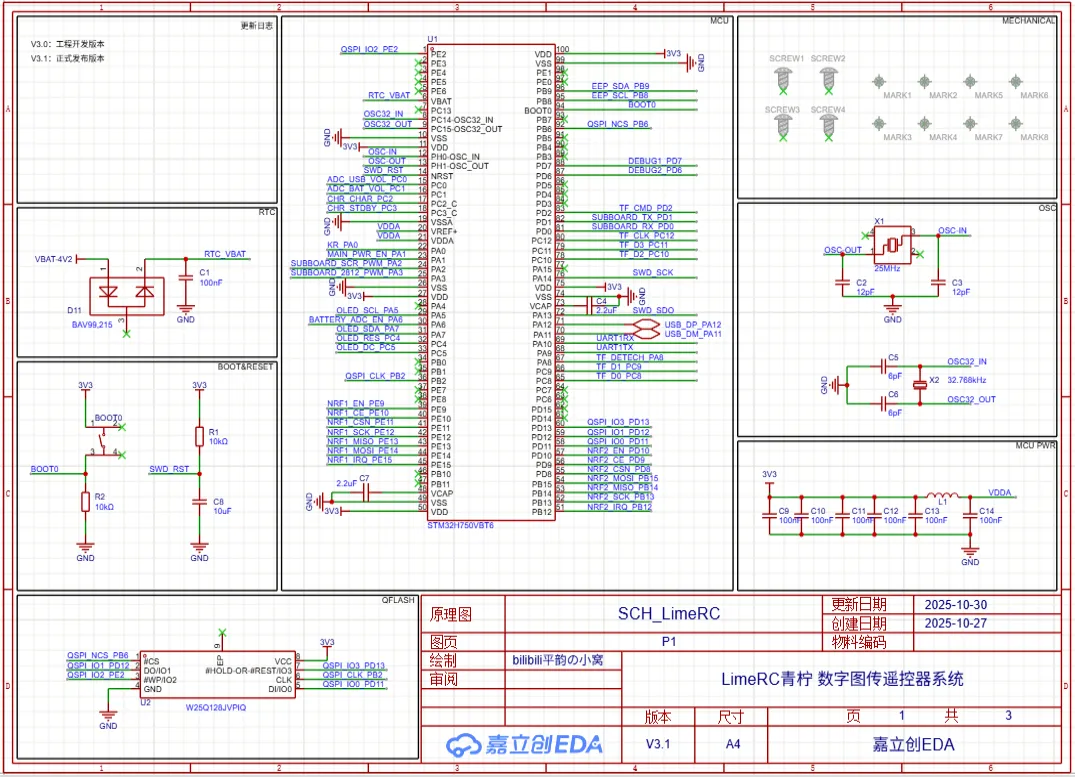This screenshot has width=1075, height=777.
Task: Select the D11 BAV99 dual diode
Action: tap(125, 293)
